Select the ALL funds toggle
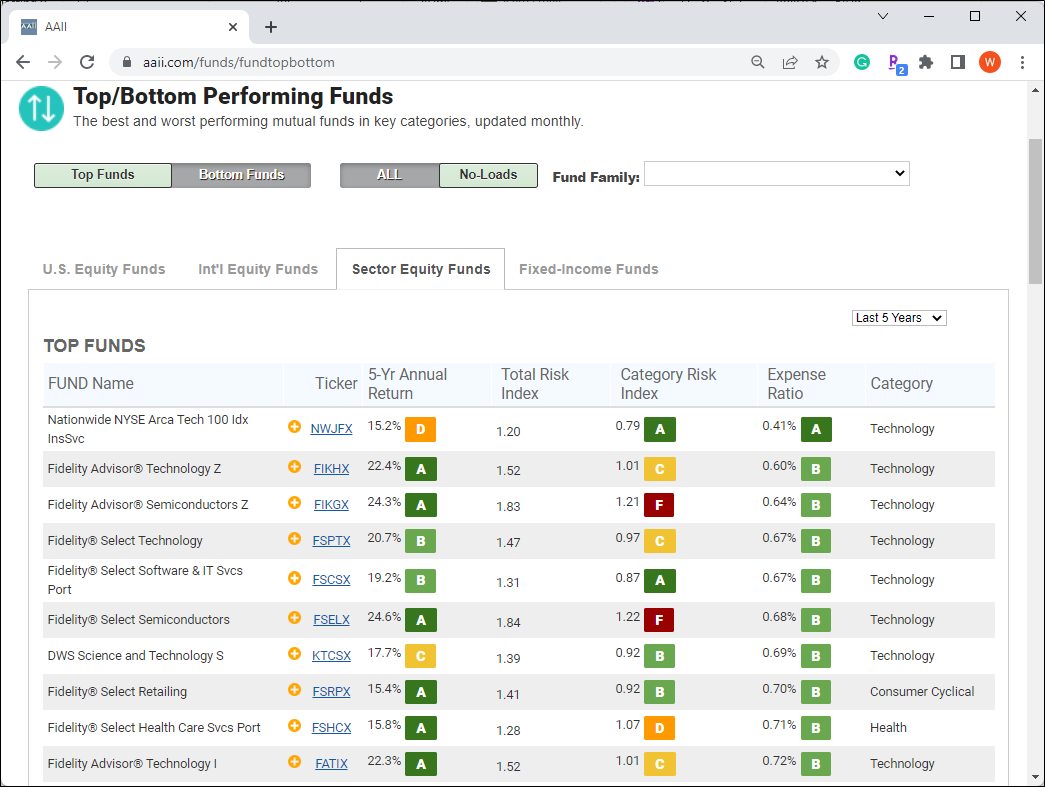The width and height of the screenshot is (1045, 787). coord(390,175)
